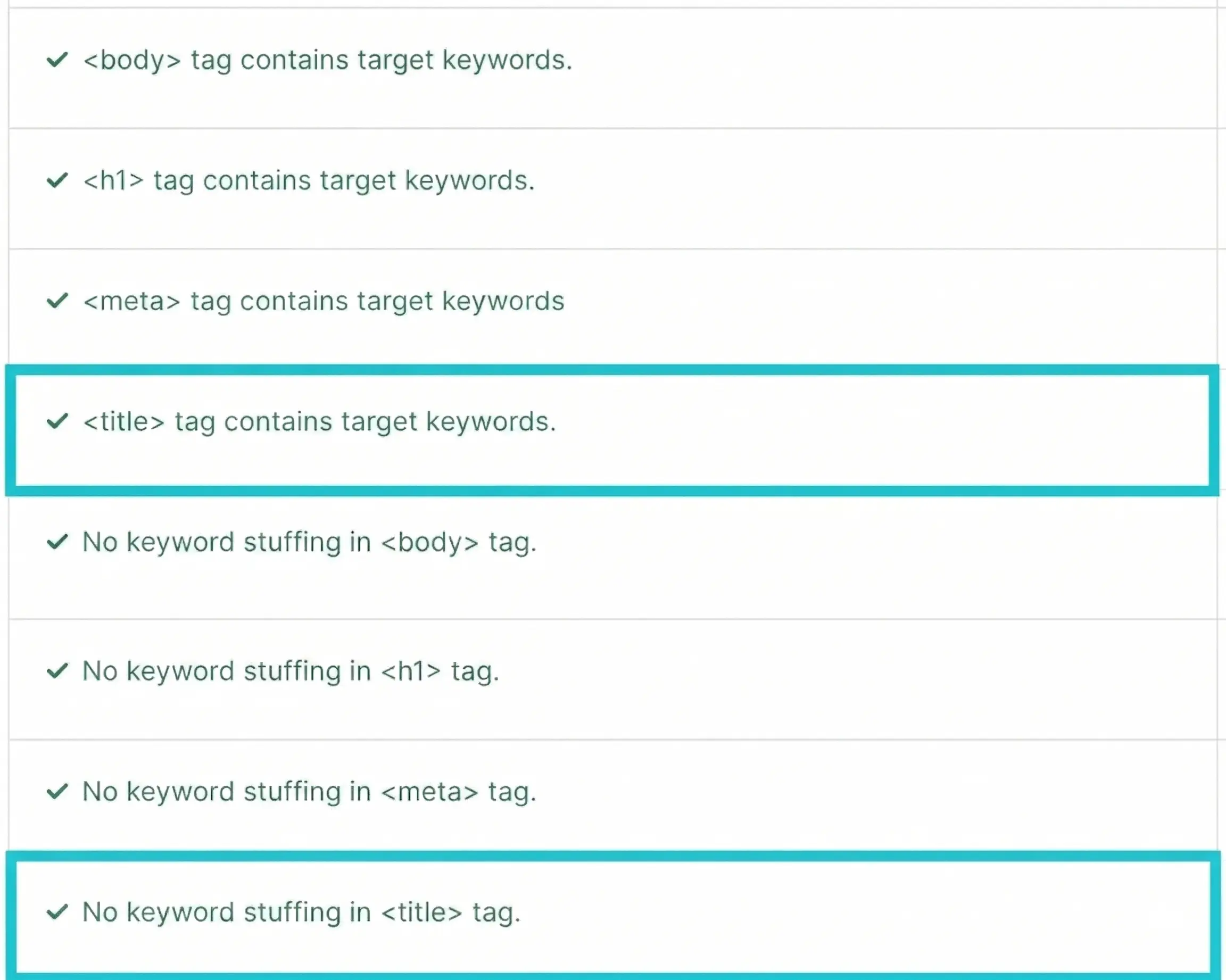Click the checkmark beside meta tag contains keywords

tap(57, 300)
